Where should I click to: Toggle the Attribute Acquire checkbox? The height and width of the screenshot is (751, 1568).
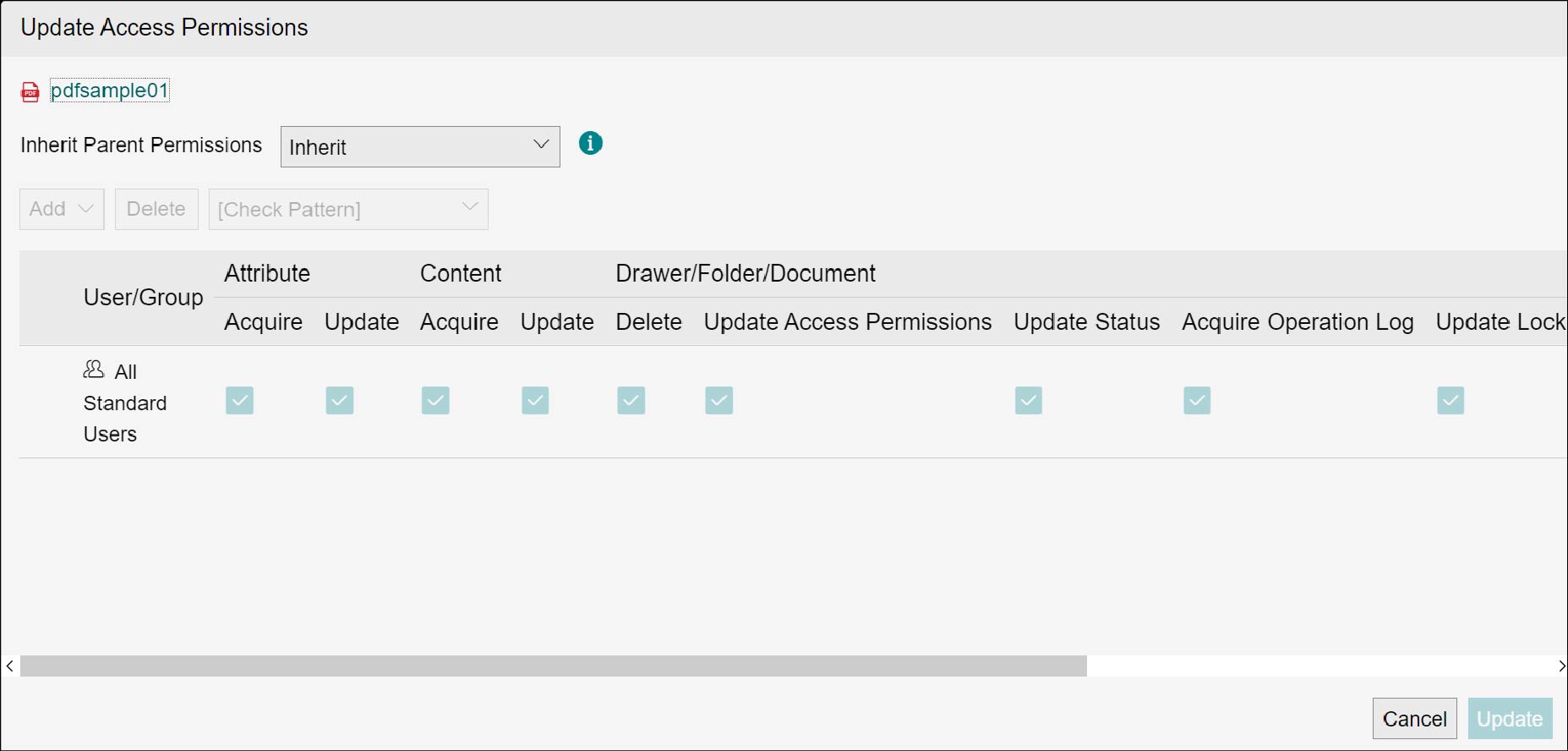pyautogui.click(x=239, y=400)
